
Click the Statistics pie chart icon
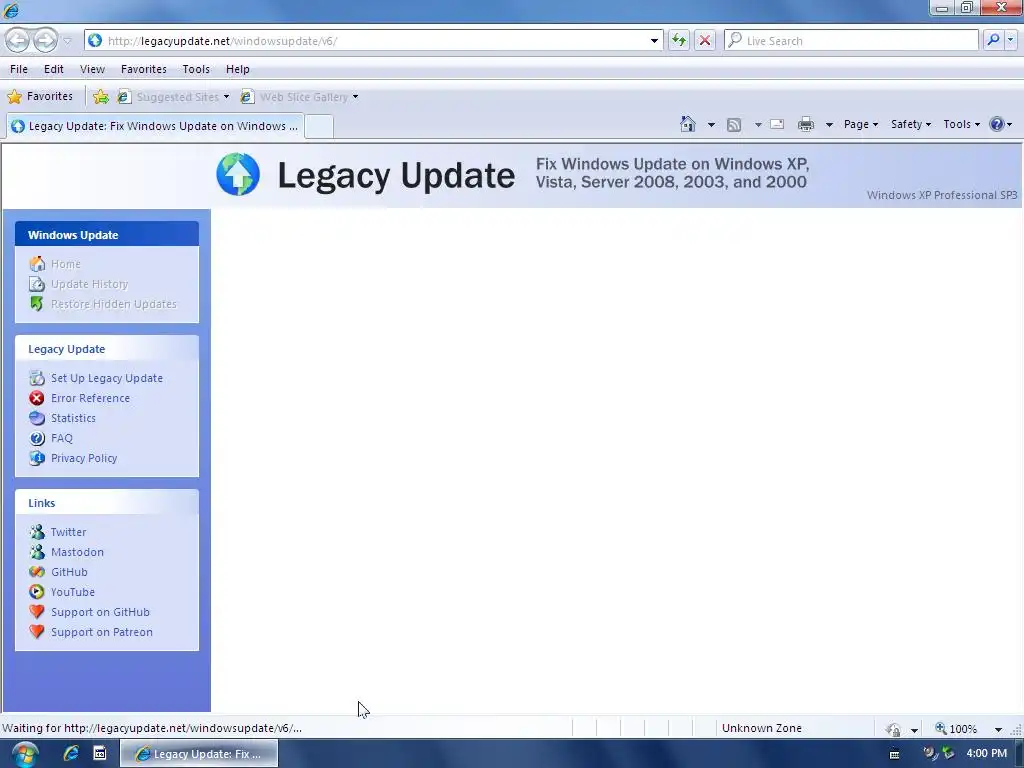[37, 418]
